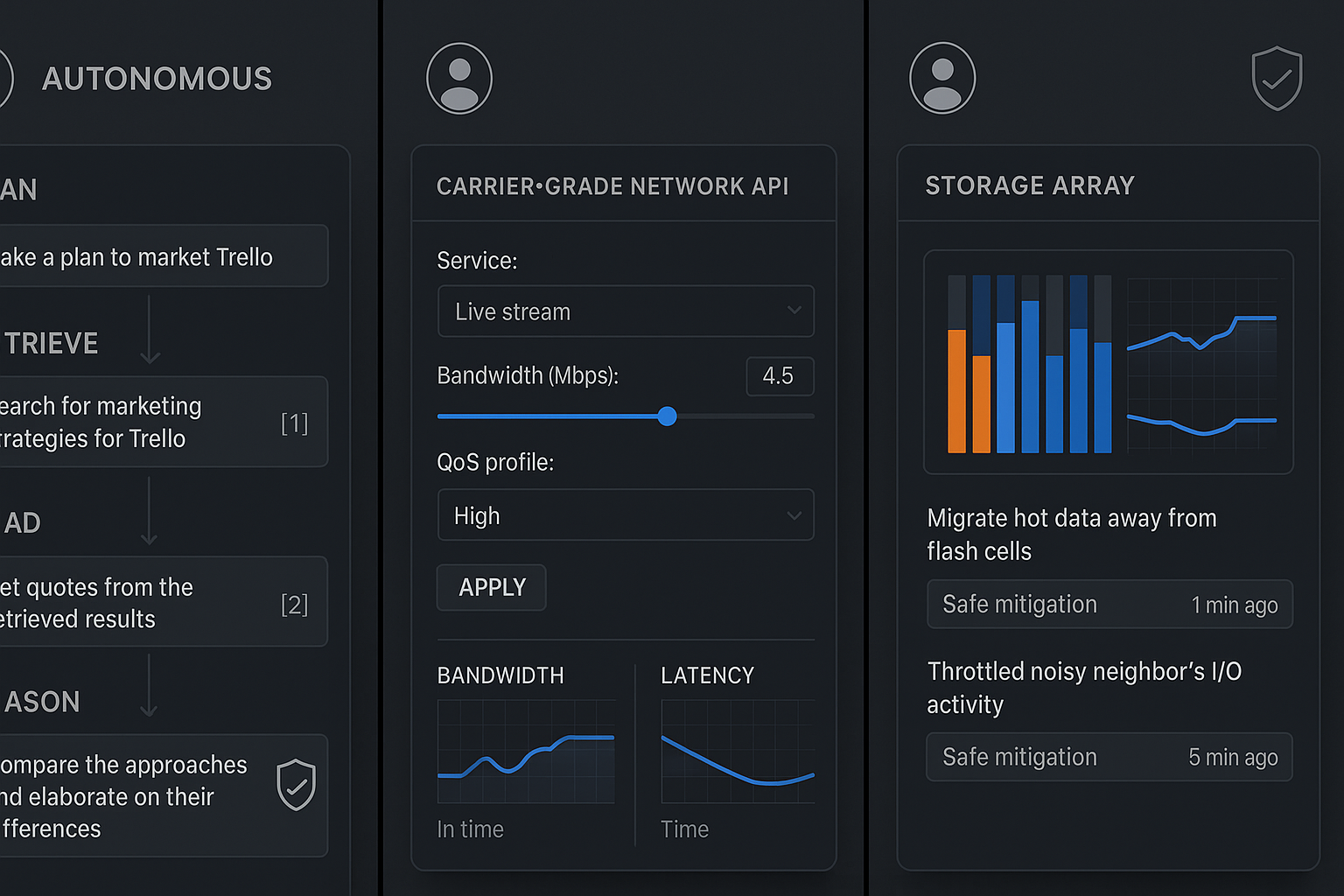Click the Latency line chart
Viewport: 1344px width, 896px height.
click(x=738, y=752)
